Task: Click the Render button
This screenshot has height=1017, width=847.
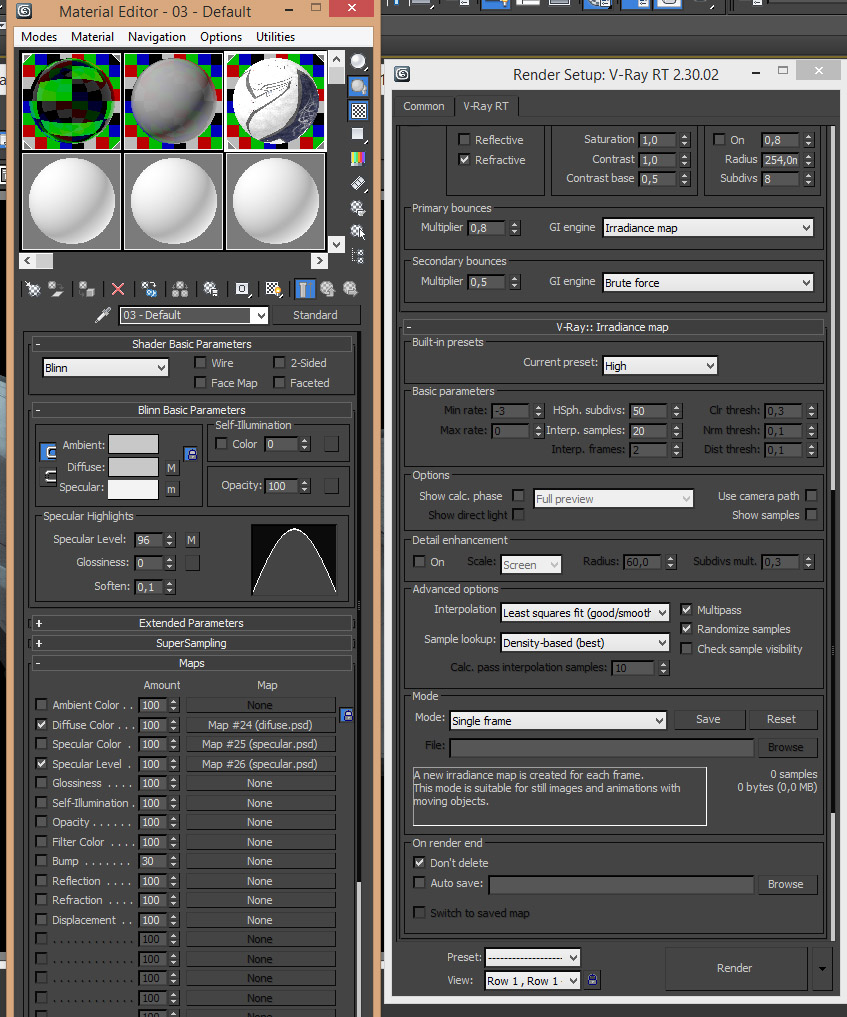Action: [734, 968]
